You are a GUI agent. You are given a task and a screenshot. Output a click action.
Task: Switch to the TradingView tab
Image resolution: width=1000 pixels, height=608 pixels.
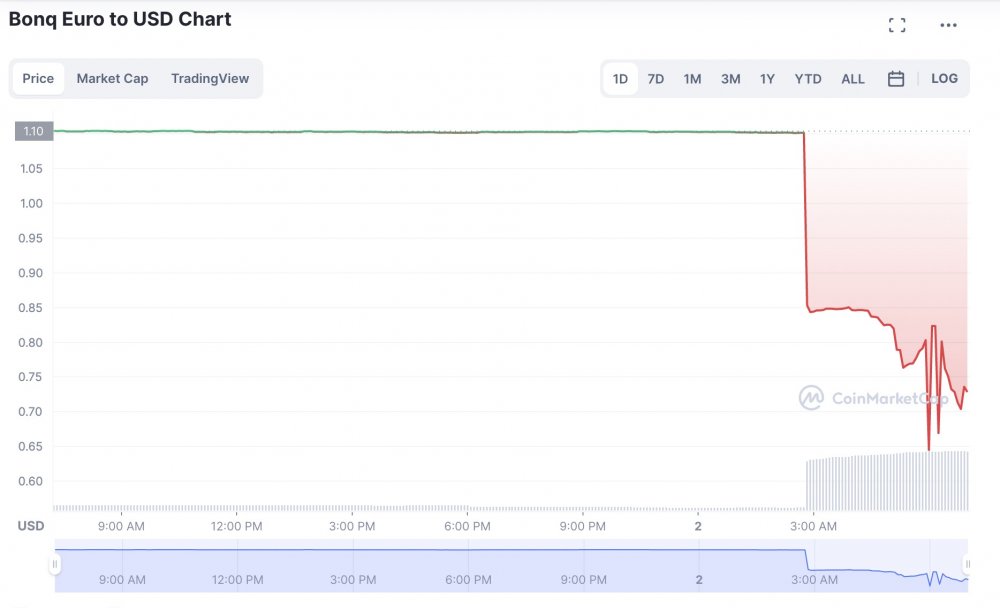210,78
